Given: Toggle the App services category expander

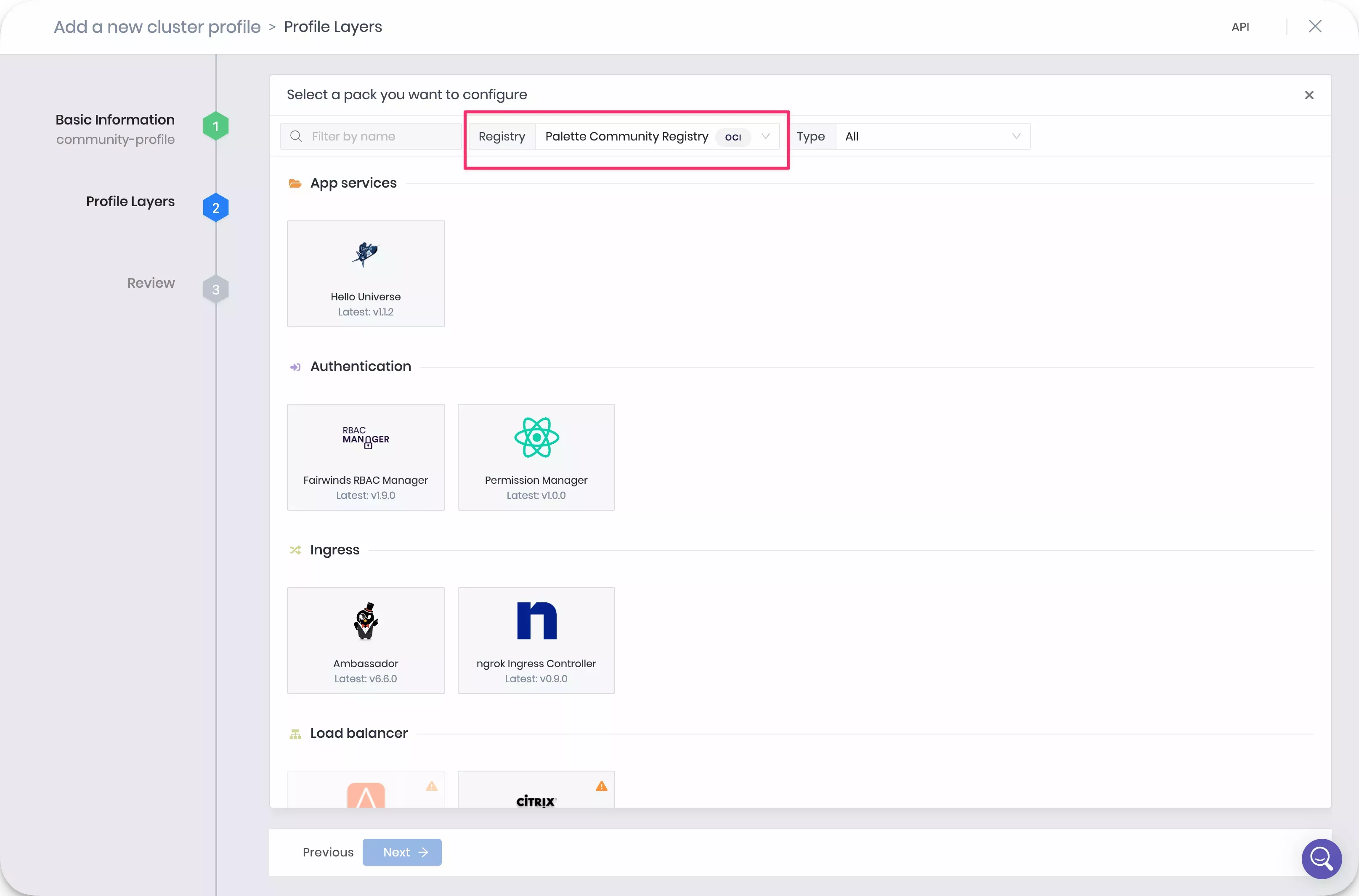Looking at the screenshot, I should (296, 183).
